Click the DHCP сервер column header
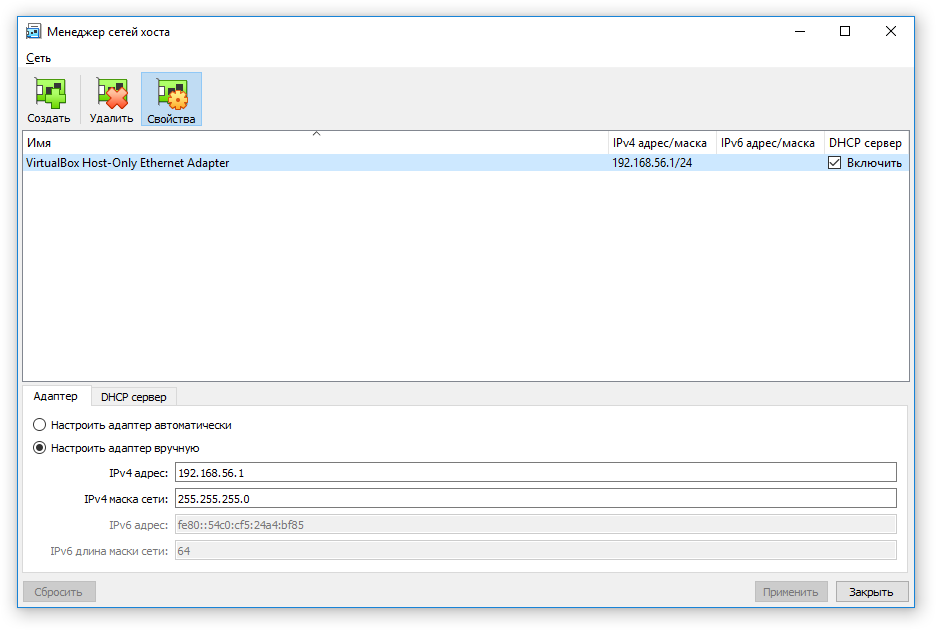936x630 pixels. (x=866, y=143)
